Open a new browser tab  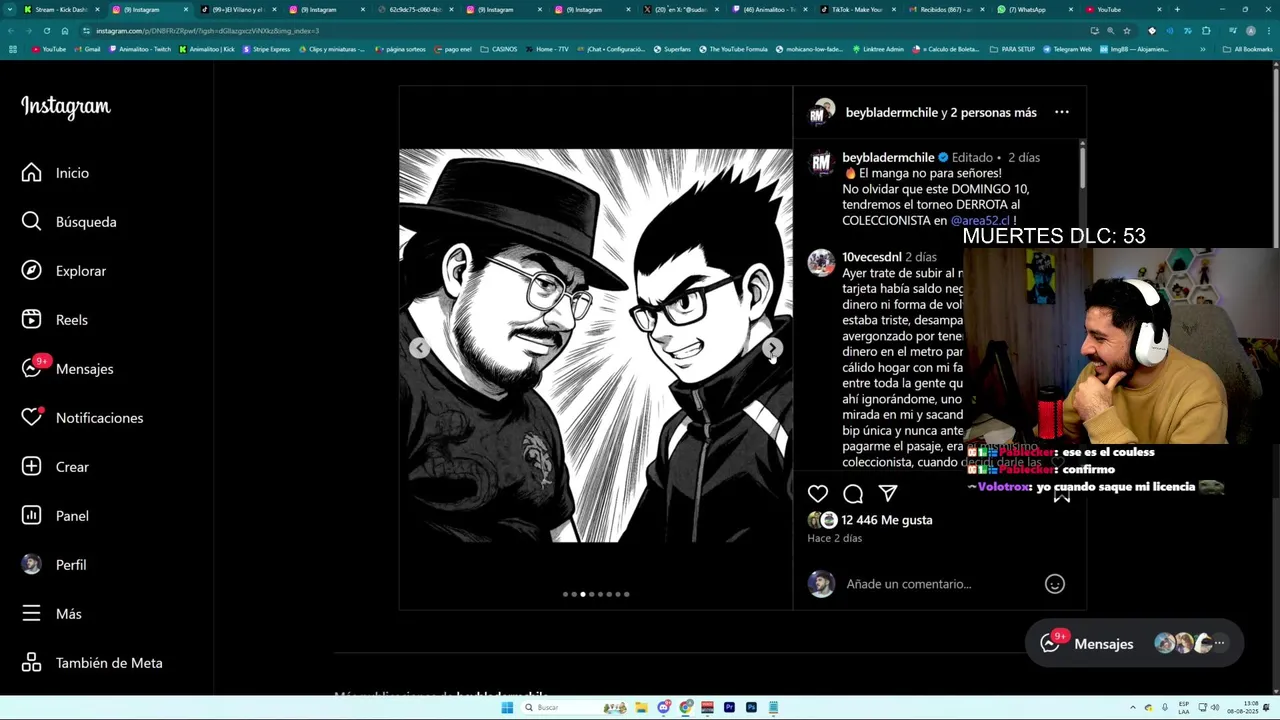1177,9
